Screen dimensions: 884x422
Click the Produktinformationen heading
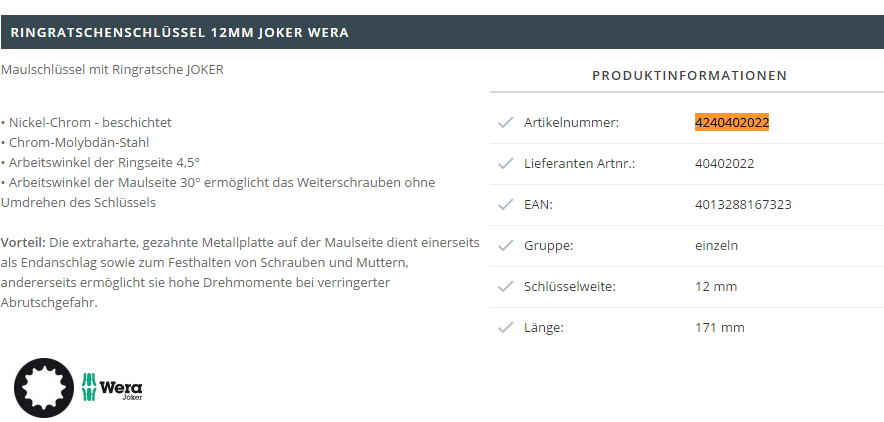(689, 75)
